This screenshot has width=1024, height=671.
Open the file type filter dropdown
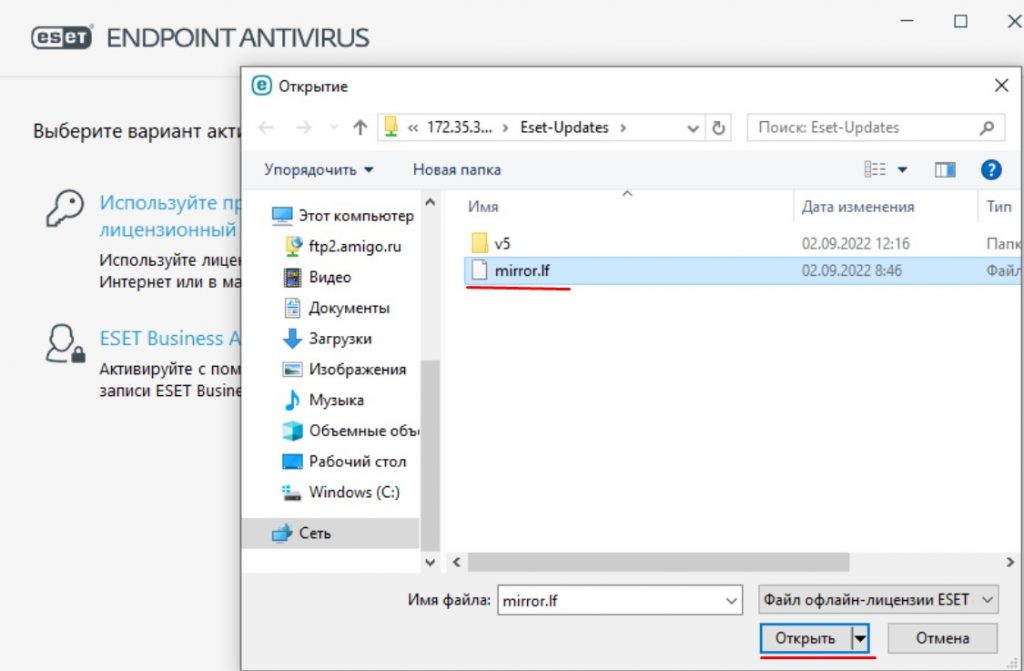pyautogui.click(x=878, y=600)
